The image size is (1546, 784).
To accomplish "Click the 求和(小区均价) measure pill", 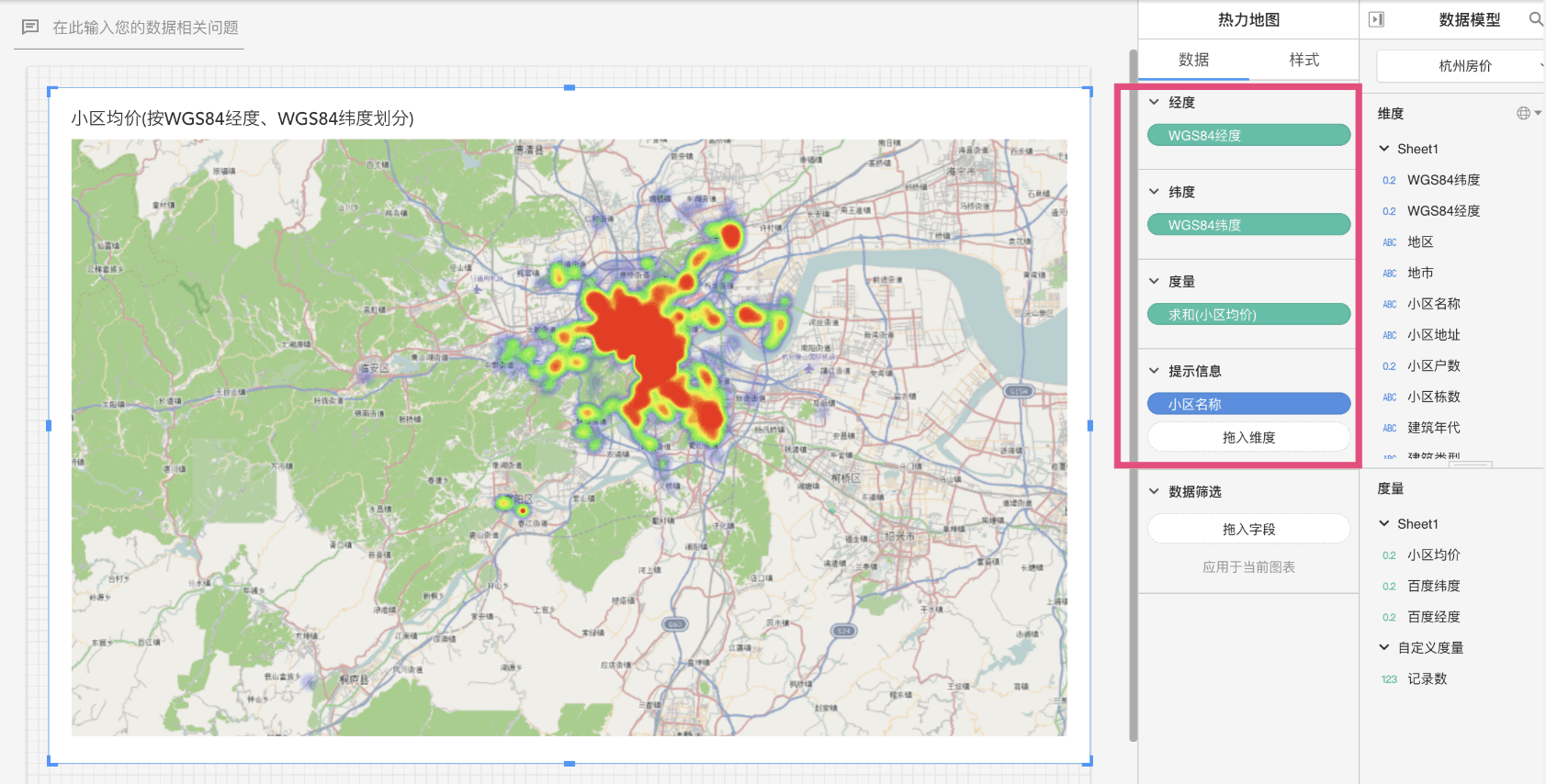I will [x=1248, y=315].
